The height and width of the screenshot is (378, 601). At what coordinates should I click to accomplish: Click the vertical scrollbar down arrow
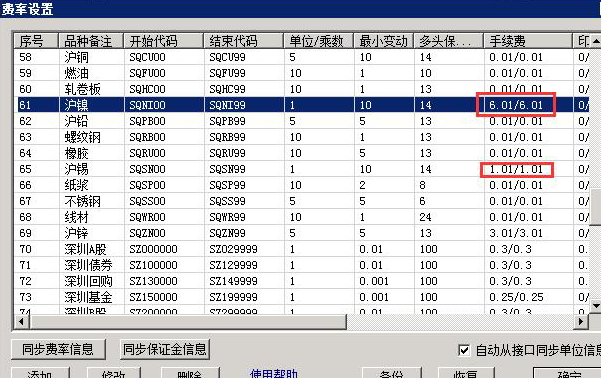pyautogui.click(x=596, y=306)
